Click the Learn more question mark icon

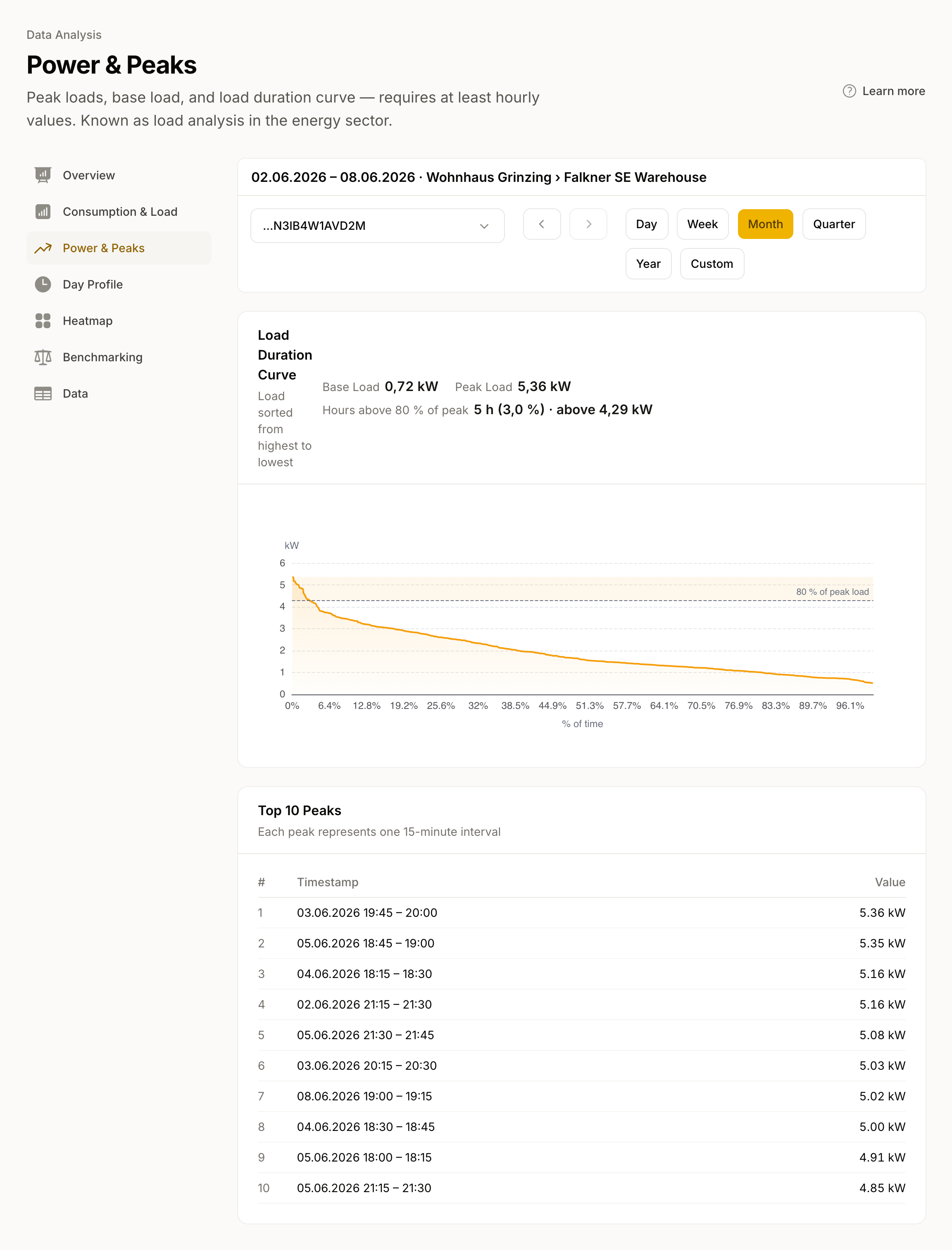pyautogui.click(x=849, y=91)
